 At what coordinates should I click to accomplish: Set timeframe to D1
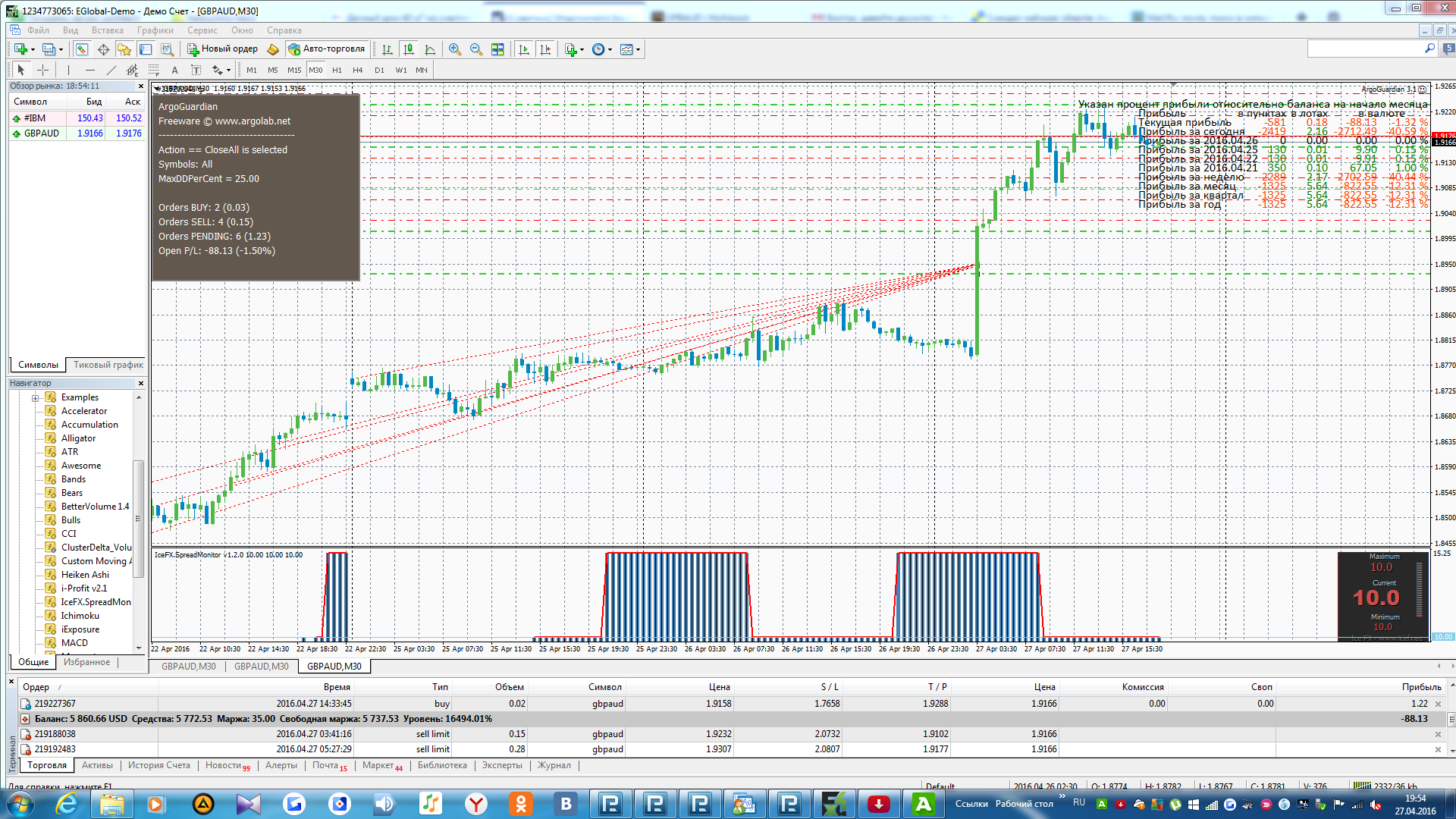pos(379,70)
